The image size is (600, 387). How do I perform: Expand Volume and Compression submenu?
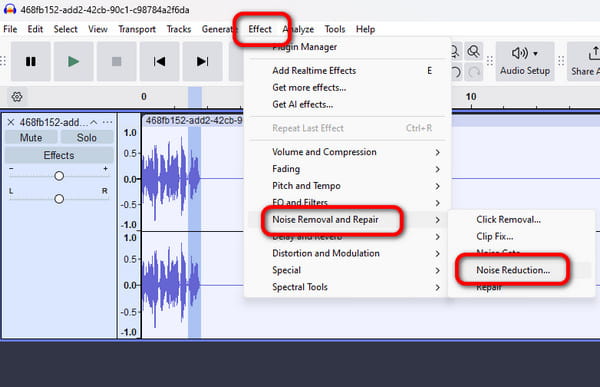347,152
